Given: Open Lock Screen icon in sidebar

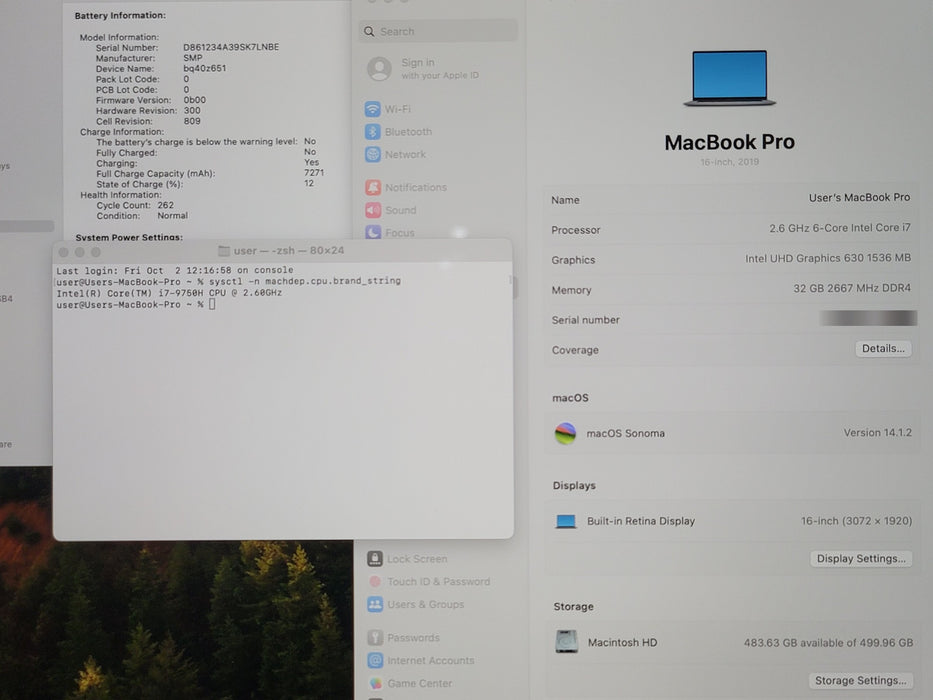Looking at the screenshot, I should 375,558.
